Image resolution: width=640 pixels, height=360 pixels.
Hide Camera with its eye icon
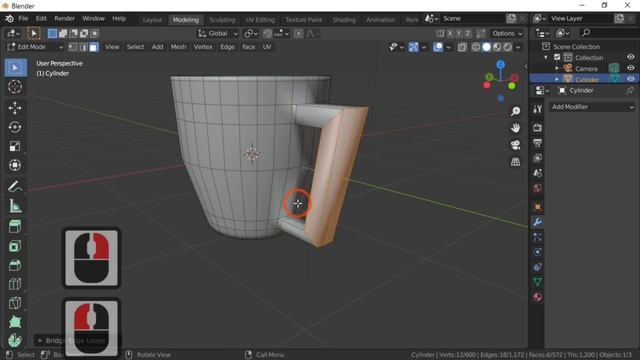[x=631, y=68]
